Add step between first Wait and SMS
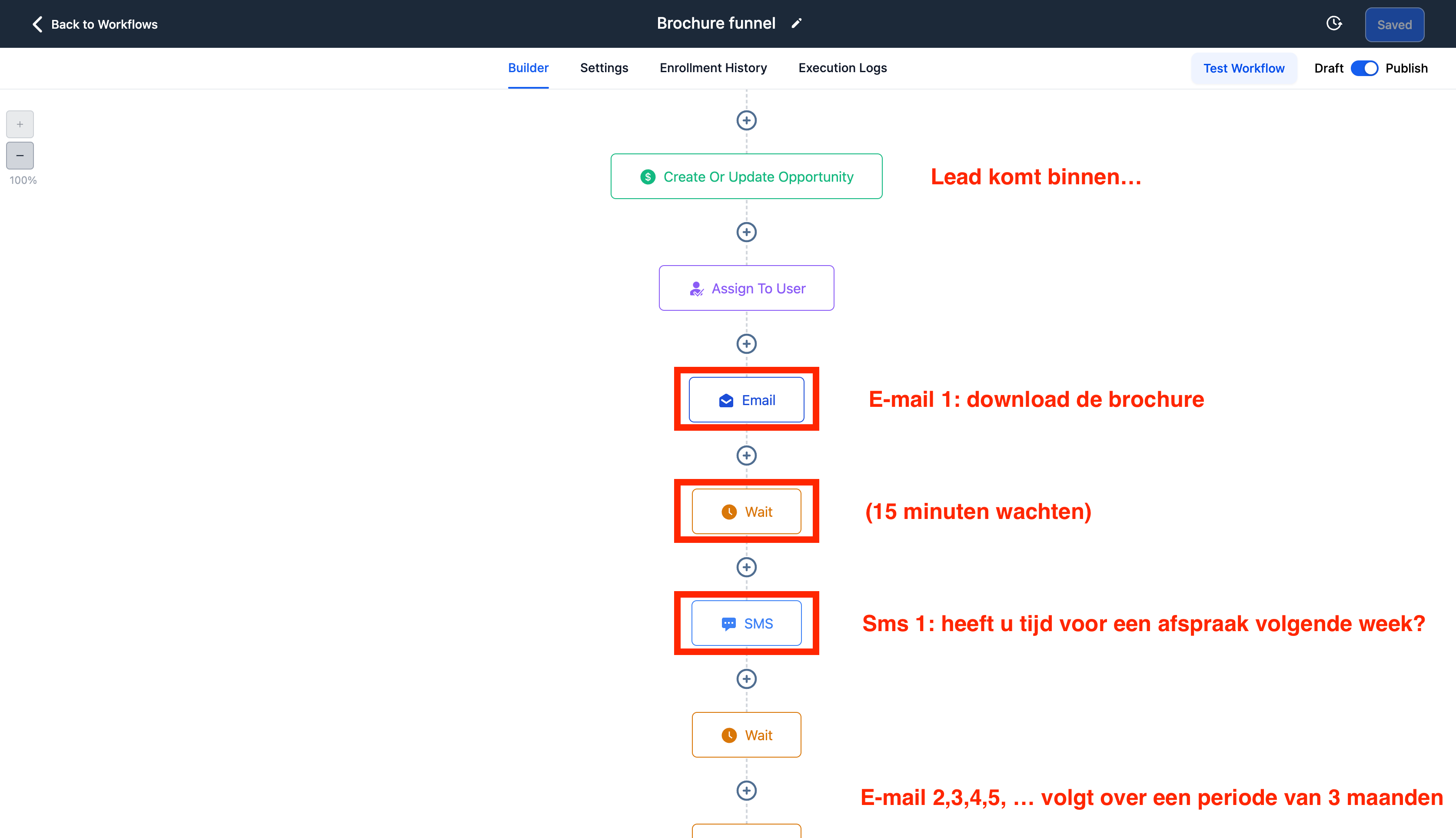The height and width of the screenshot is (838, 1456). point(746,567)
